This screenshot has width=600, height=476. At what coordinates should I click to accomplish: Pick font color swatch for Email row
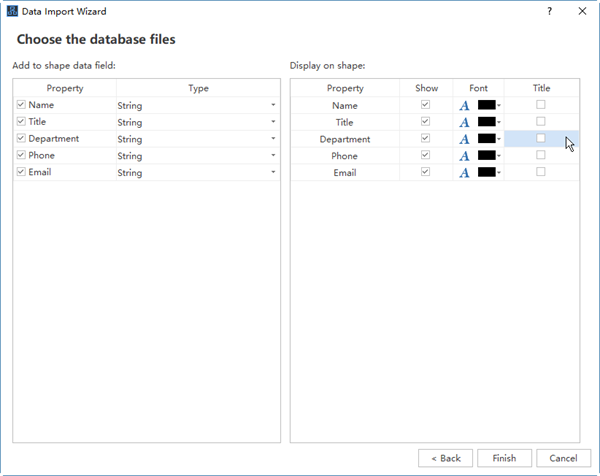[x=489, y=172]
